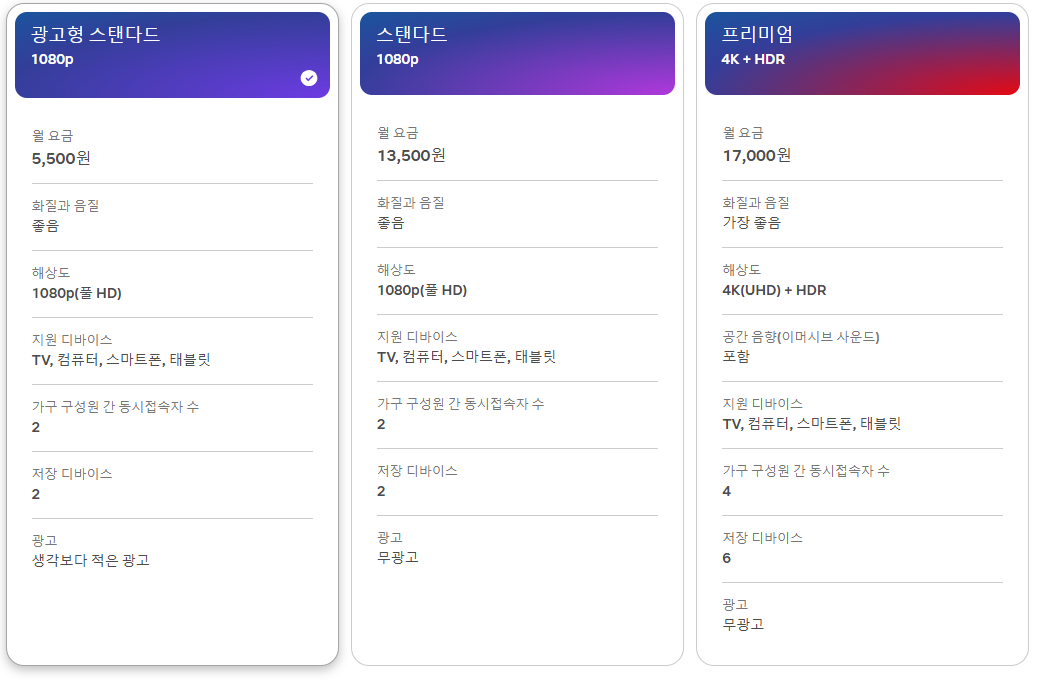Viewport: 1040px width, 680px height.
Task: Click 좋음 quality value in 광고형 스탠다드
Action: tap(45, 226)
